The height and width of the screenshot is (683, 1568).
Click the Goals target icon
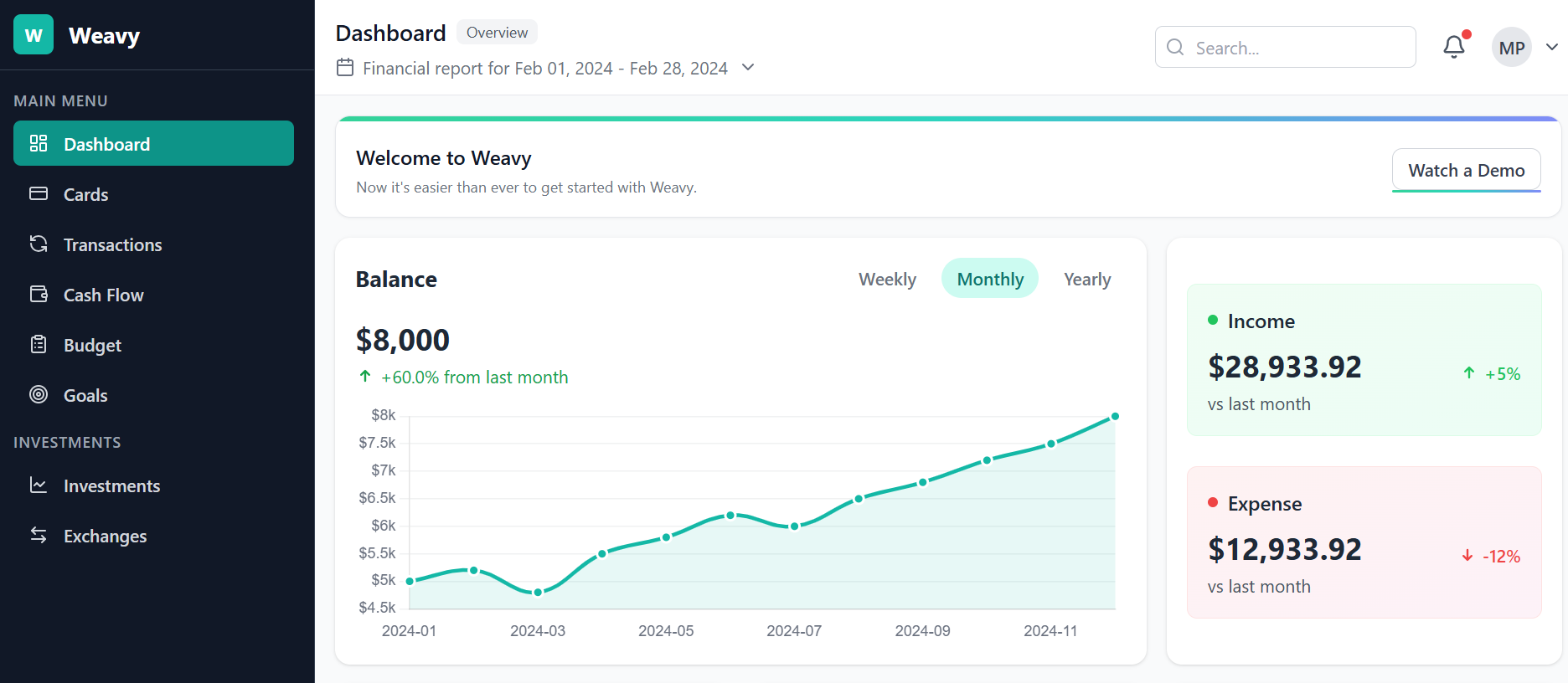[x=39, y=395]
